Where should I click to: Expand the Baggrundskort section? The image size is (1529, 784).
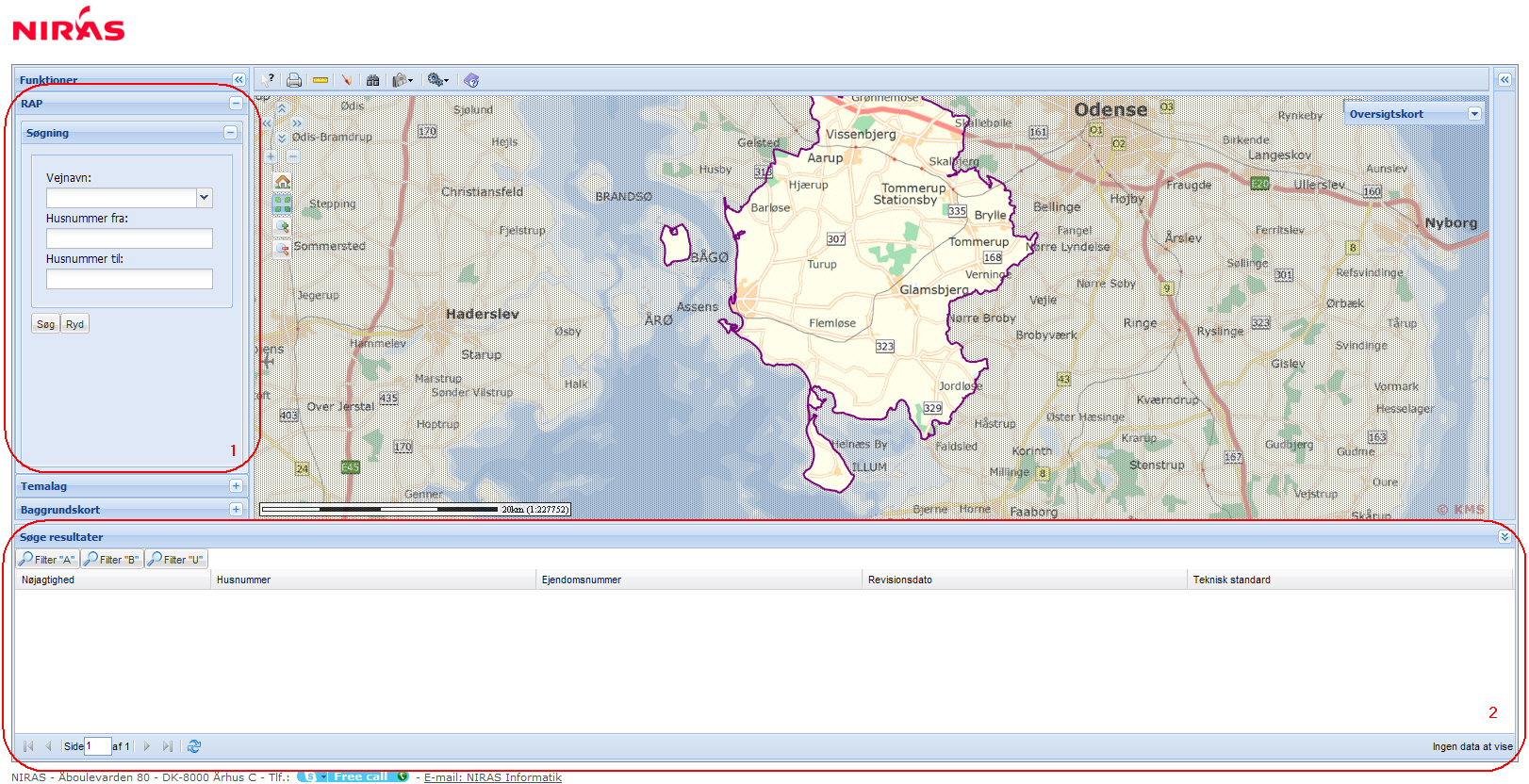point(236,510)
